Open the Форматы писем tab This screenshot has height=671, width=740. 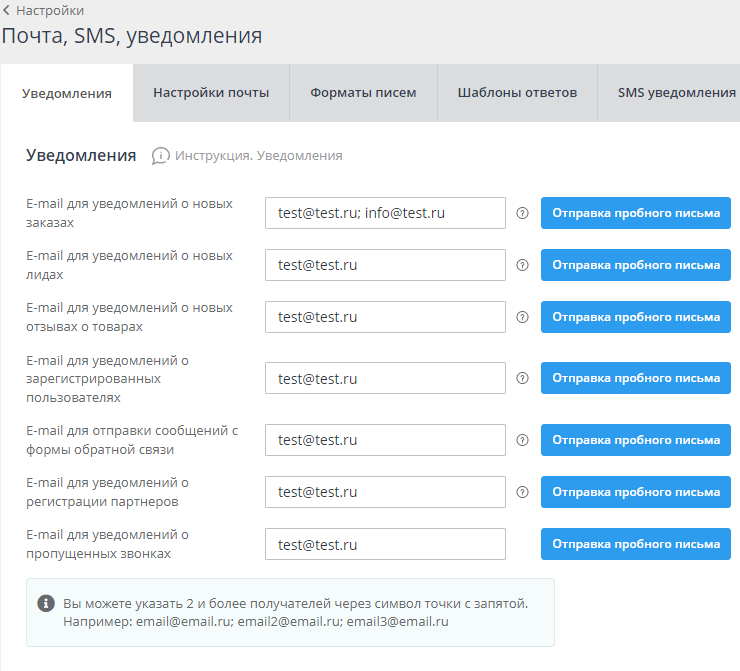[363, 93]
